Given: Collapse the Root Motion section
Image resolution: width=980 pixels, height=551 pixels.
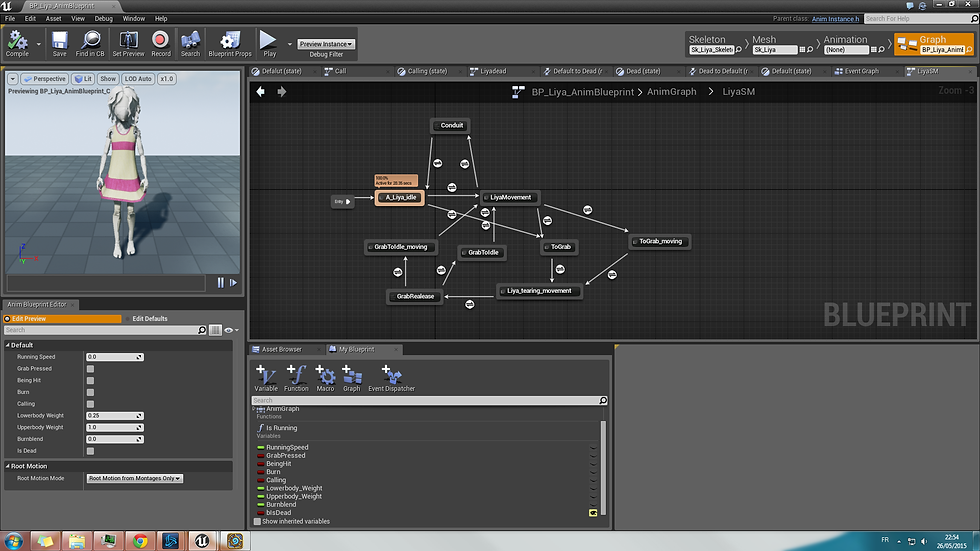Looking at the screenshot, I should point(8,467).
